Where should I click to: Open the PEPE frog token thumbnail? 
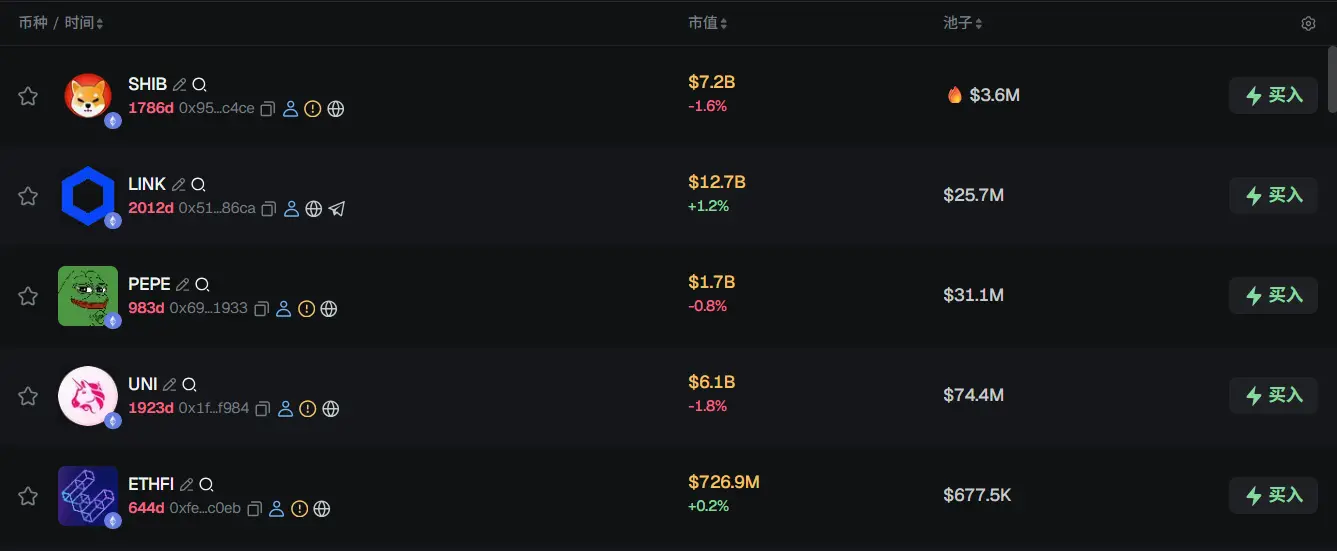tap(88, 296)
